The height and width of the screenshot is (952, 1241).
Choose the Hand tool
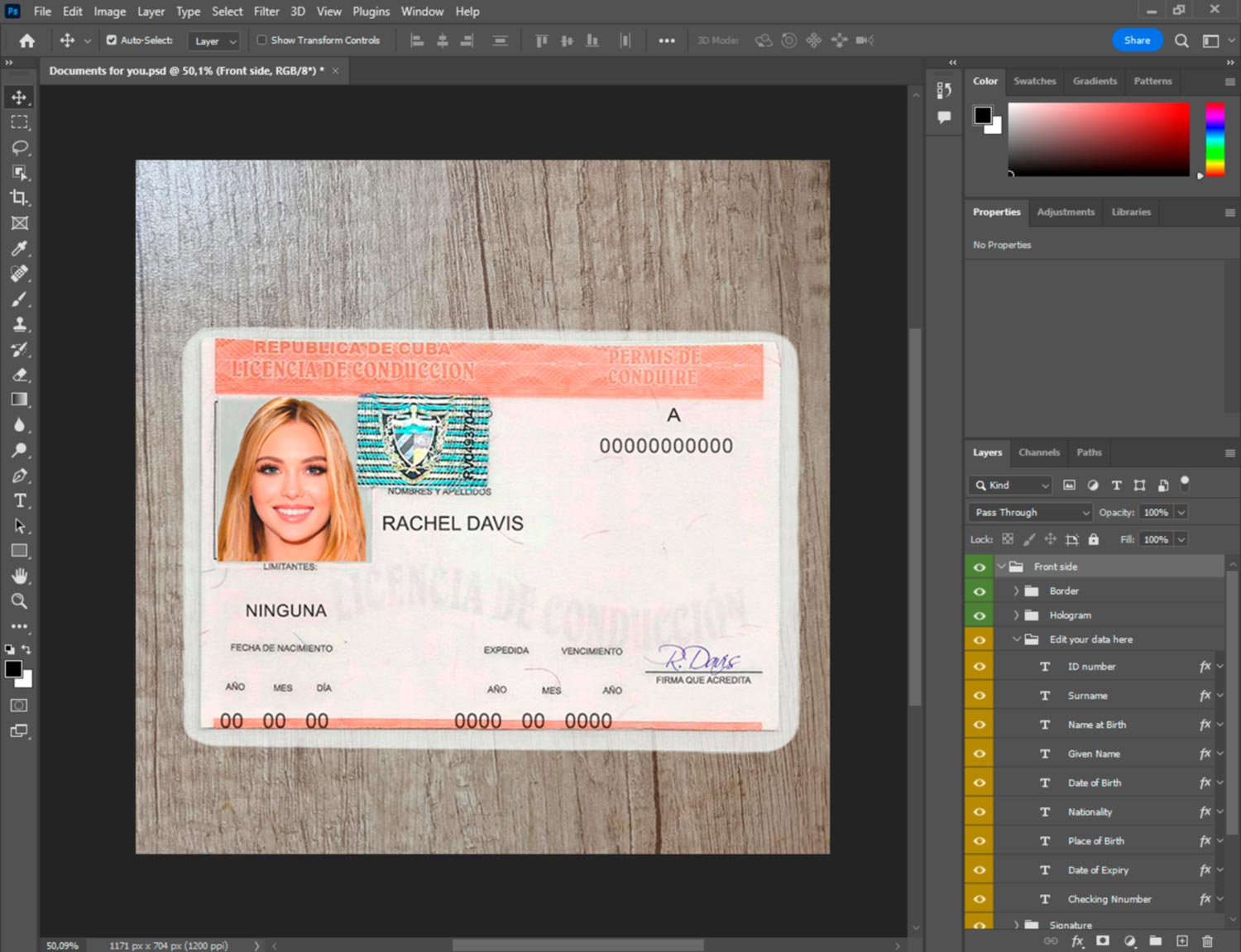[x=19, y=576]
